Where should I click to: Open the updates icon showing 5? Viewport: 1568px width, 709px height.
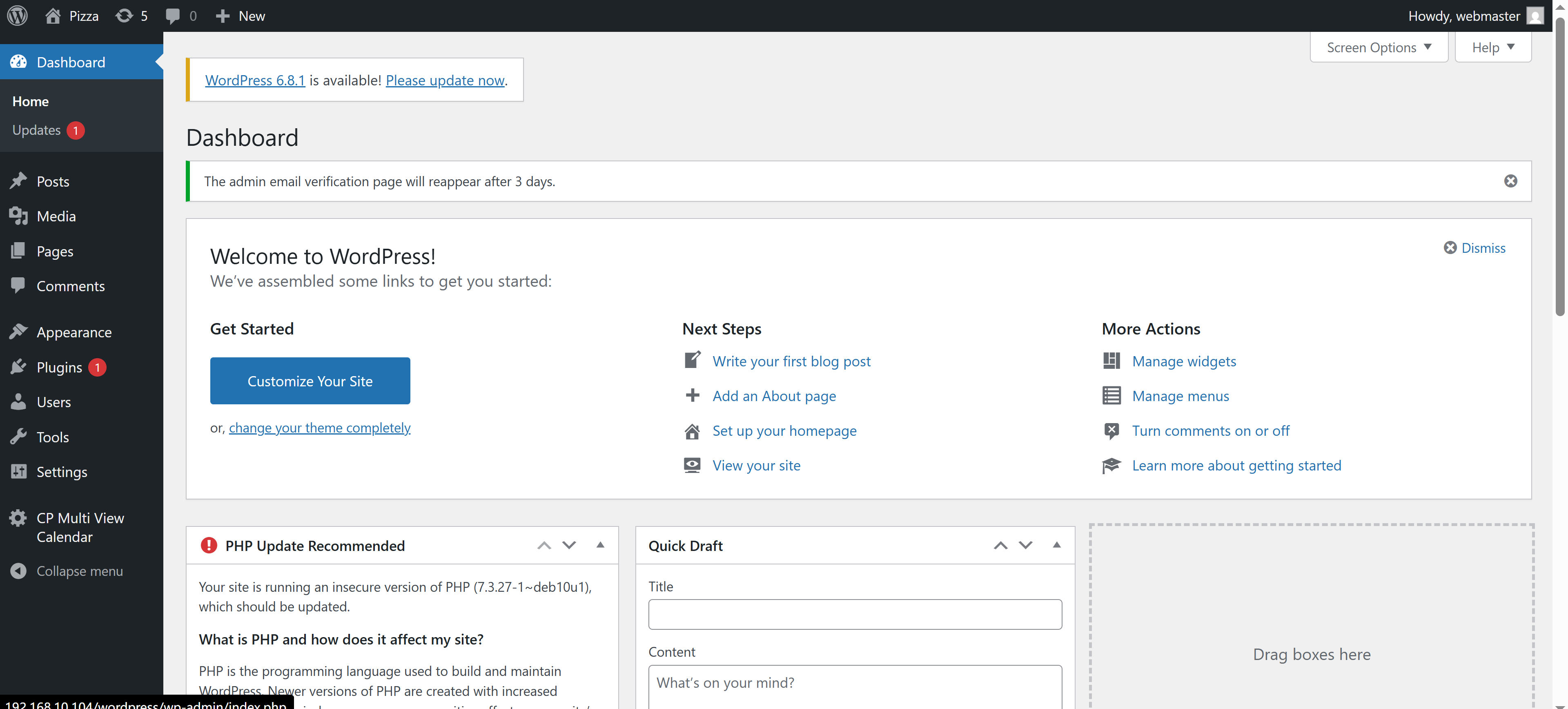pos(124,16)
